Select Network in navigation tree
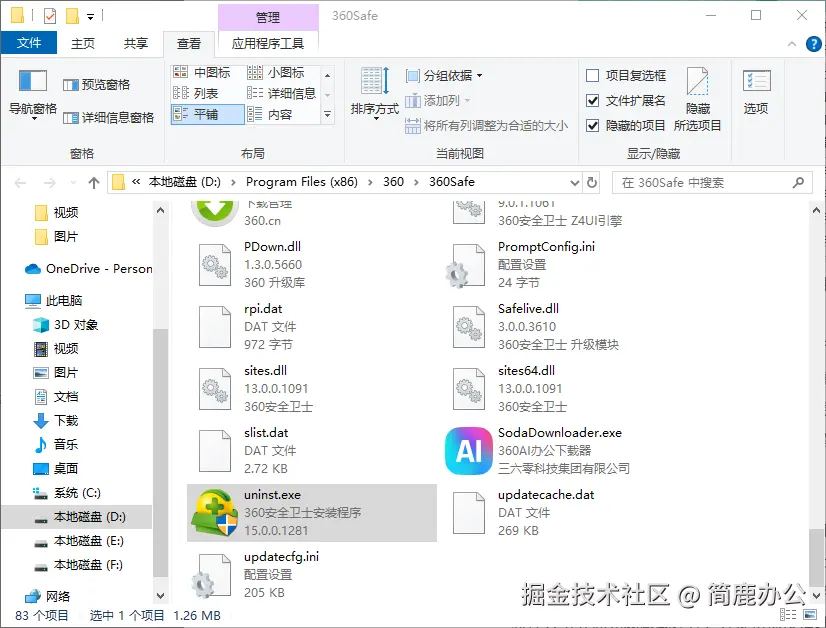 pyautogui.click(x=48, y=596)
